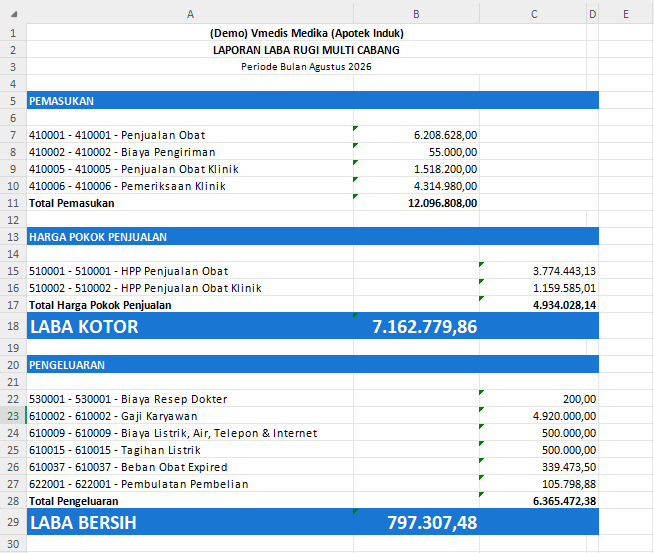654x553 pixels.
Task: Click 'Total Harga Pokok Penjualan' label
Action: tap(100, 305)
